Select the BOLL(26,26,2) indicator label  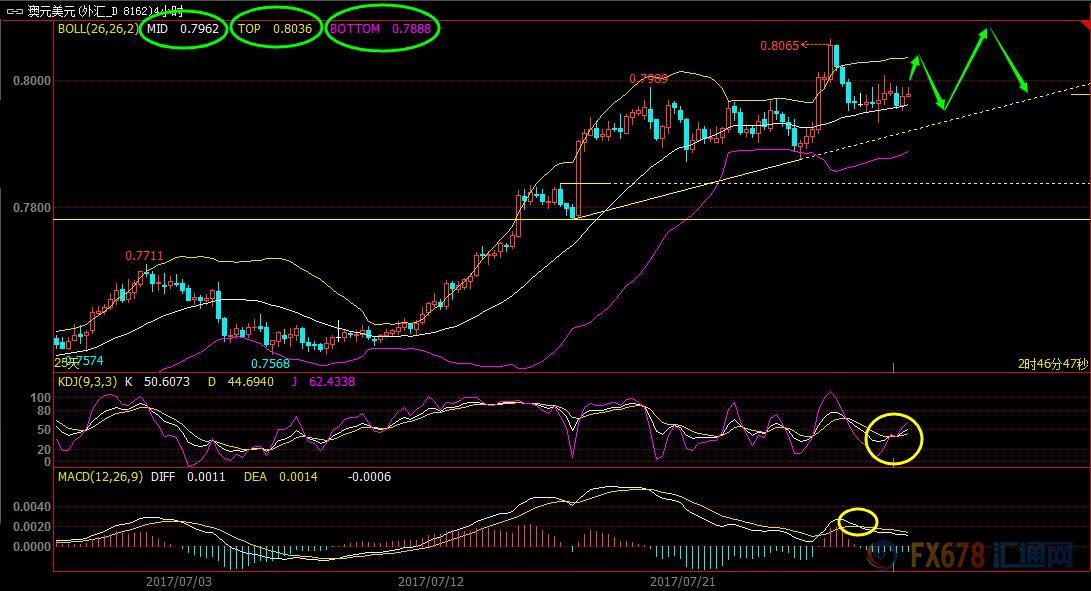(x=97, y=29)
